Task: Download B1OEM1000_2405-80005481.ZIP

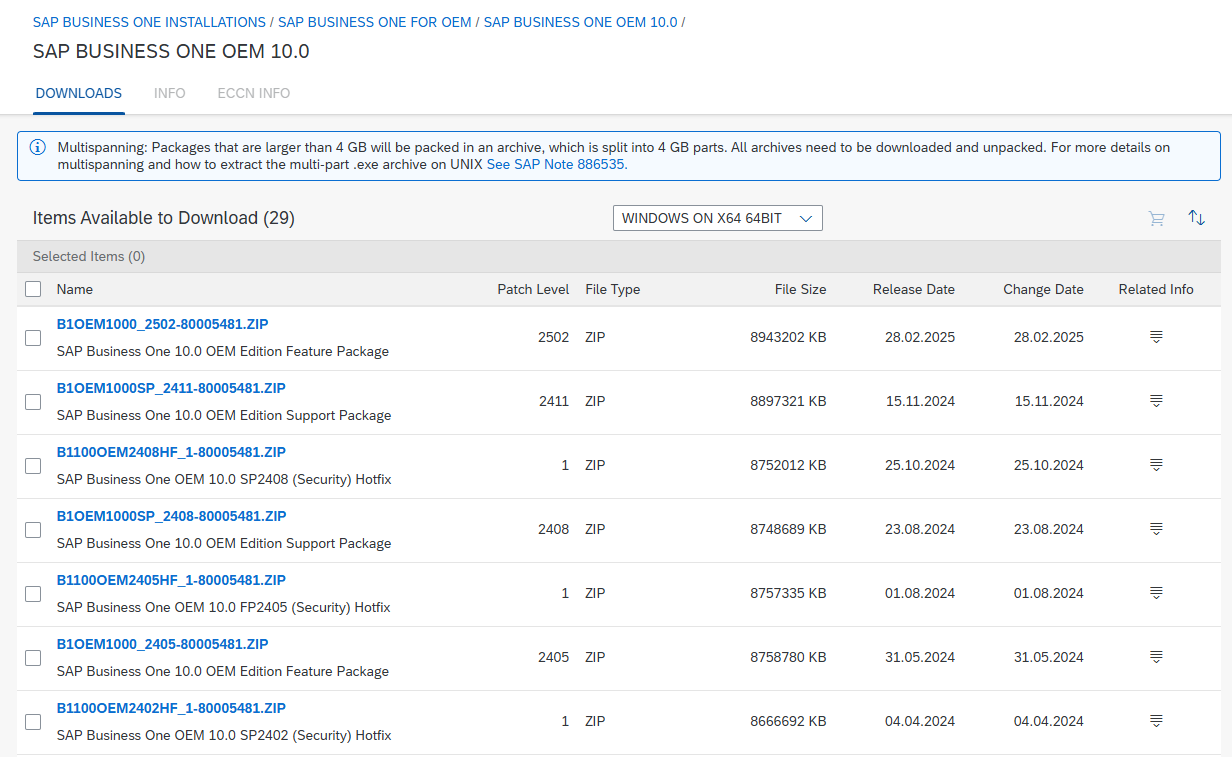Action: pos(162,644)
